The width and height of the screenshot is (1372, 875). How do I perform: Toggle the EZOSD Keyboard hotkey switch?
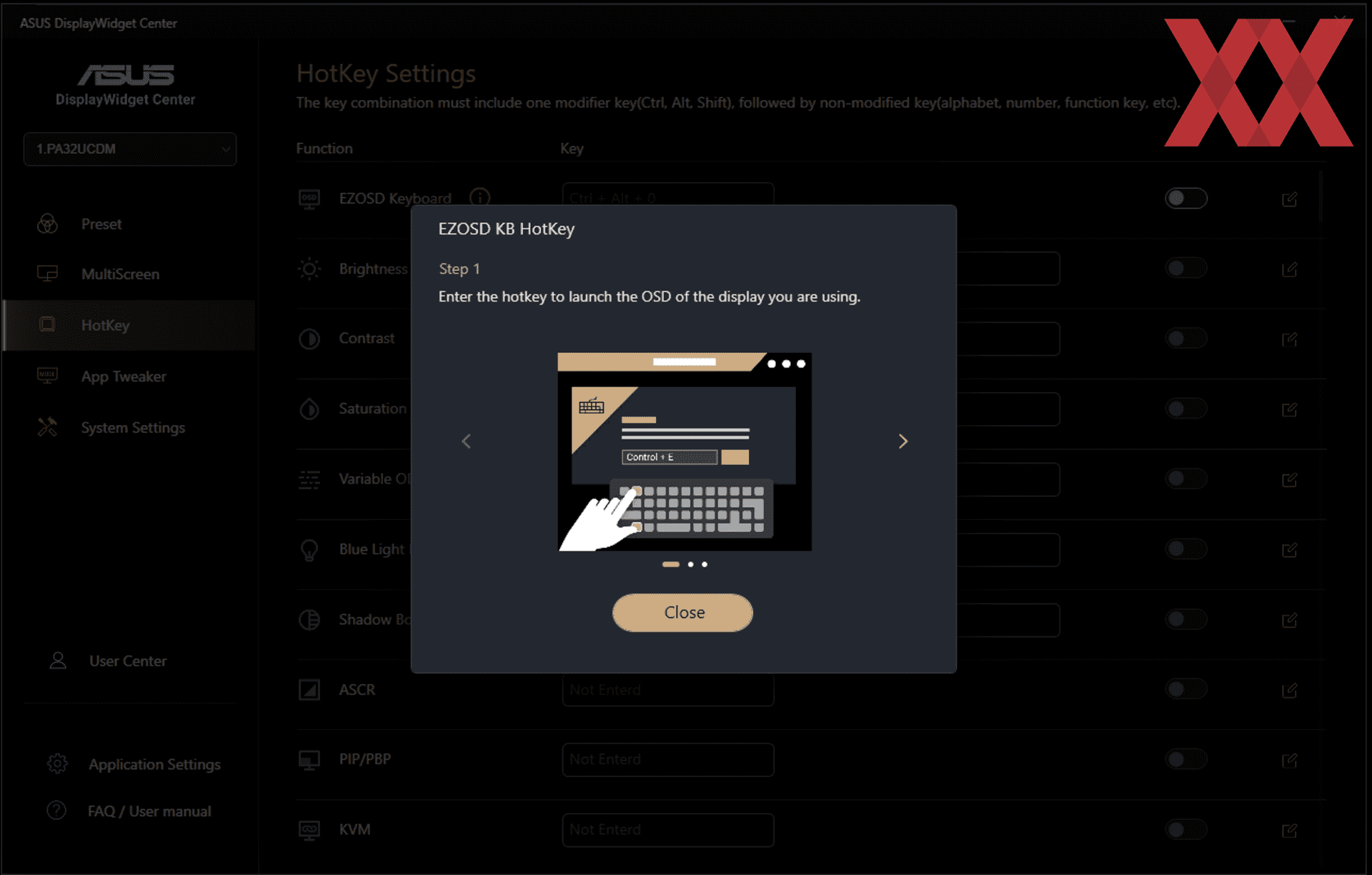click(1185, 198)
